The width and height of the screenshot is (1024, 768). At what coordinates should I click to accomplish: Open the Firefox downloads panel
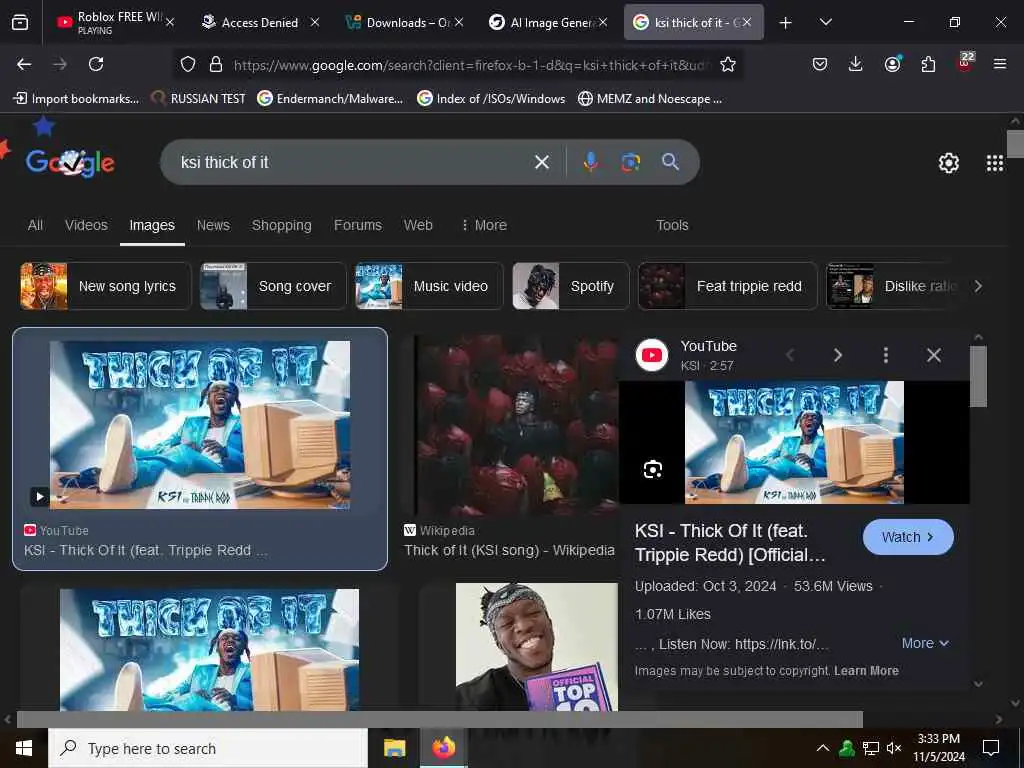[856, 64]
